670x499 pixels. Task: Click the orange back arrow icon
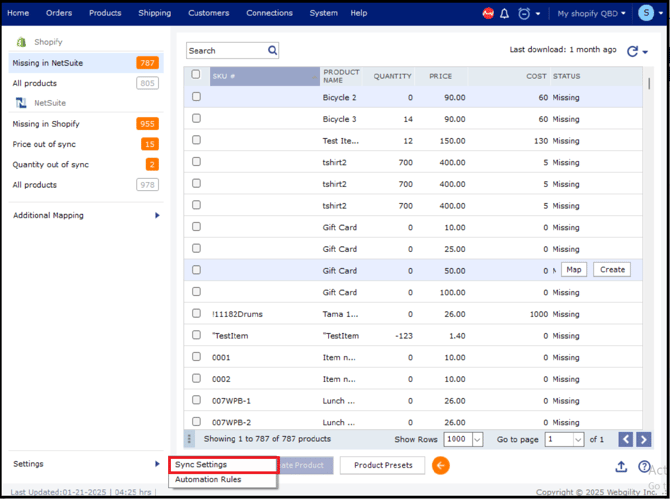pos(440,465)
